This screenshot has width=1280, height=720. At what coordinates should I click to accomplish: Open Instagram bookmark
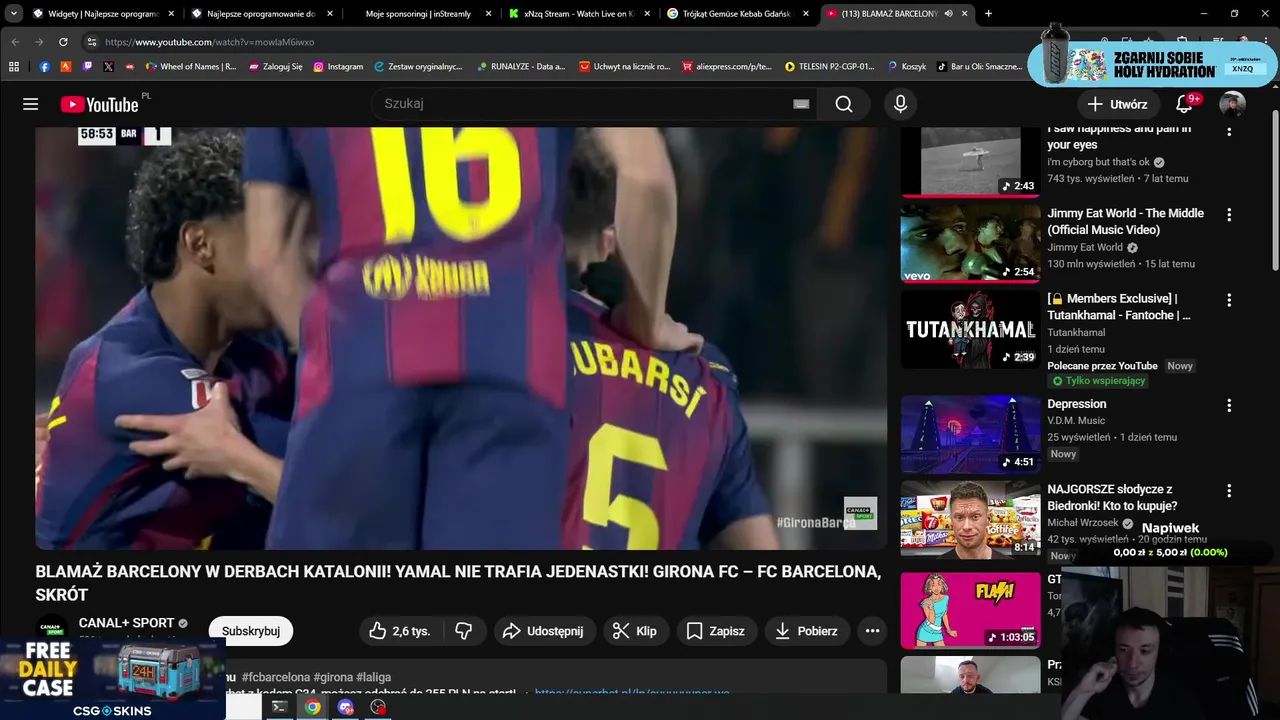(338, 66)
